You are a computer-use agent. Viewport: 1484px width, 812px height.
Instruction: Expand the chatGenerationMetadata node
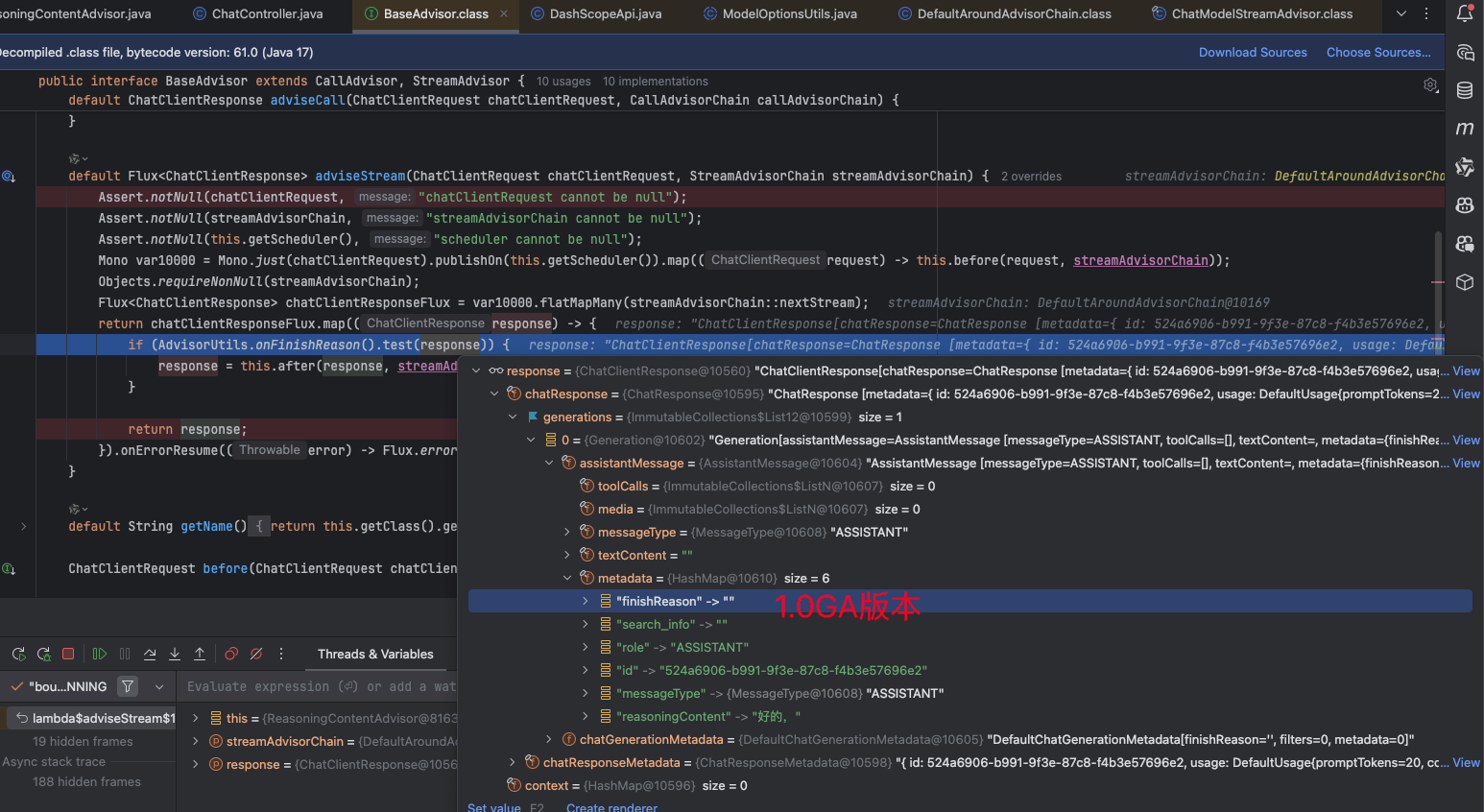549,739
